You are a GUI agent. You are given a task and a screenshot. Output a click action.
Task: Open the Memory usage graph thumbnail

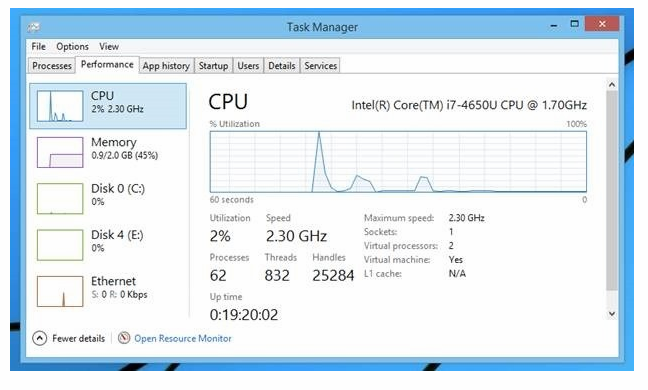60,152
